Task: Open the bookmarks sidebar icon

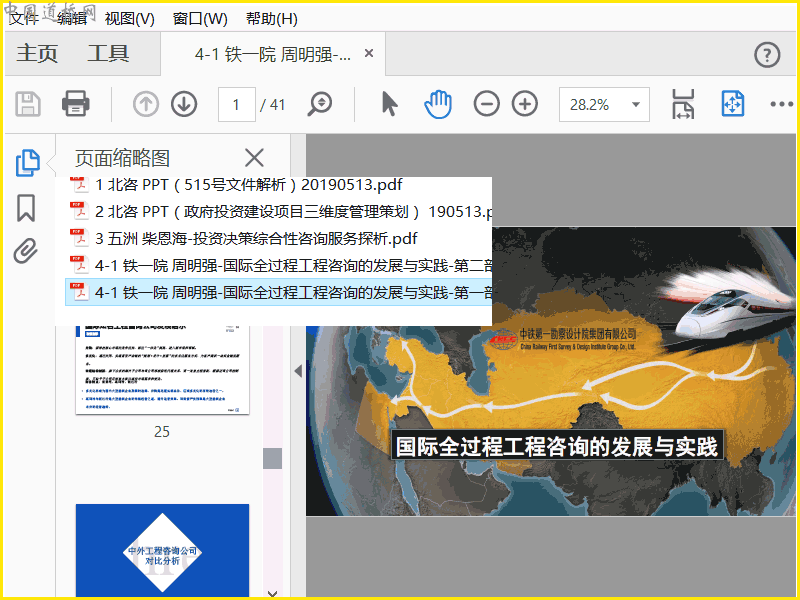Action: pyautogui.click(x=26, y=208)
